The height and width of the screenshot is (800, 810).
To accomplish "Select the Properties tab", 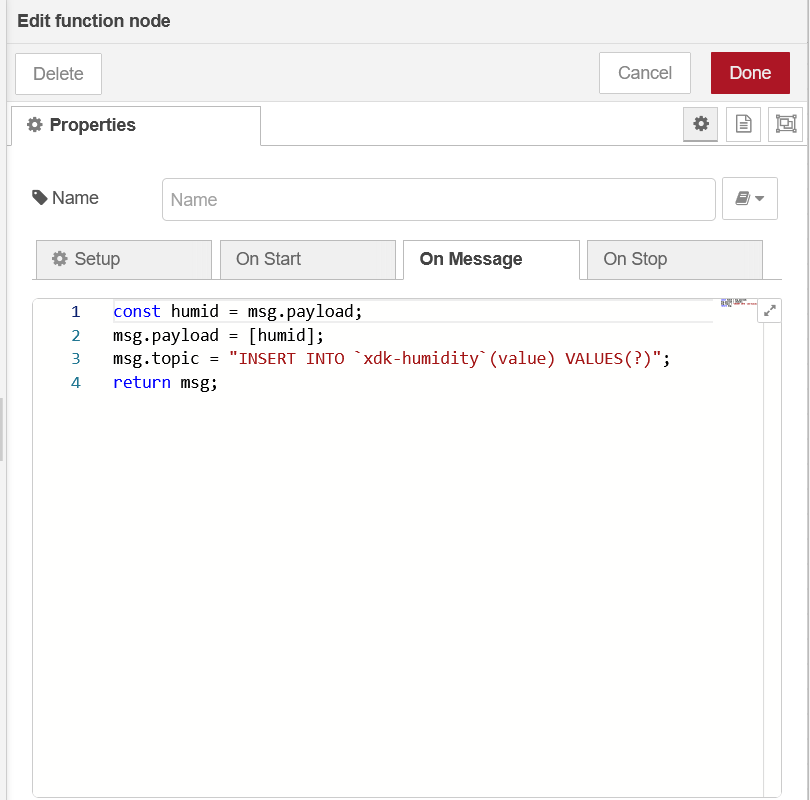I will [135, 125].
